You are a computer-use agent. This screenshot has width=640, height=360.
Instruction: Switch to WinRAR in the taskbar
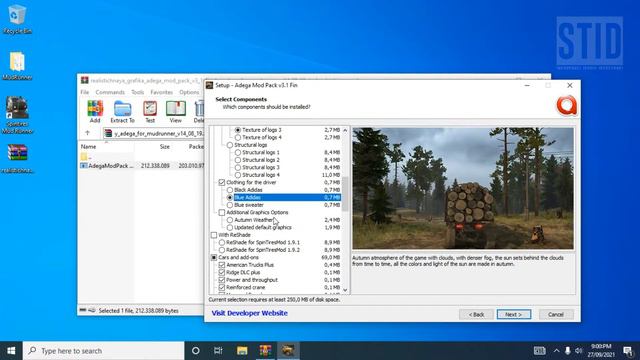(265, 351)
